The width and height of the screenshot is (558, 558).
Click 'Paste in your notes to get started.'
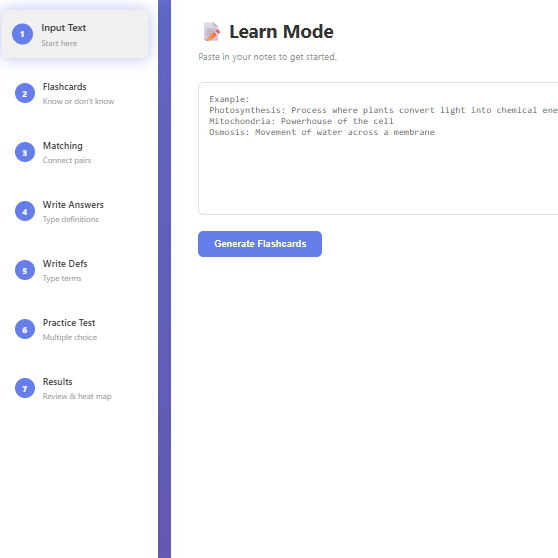click(267, 57)
